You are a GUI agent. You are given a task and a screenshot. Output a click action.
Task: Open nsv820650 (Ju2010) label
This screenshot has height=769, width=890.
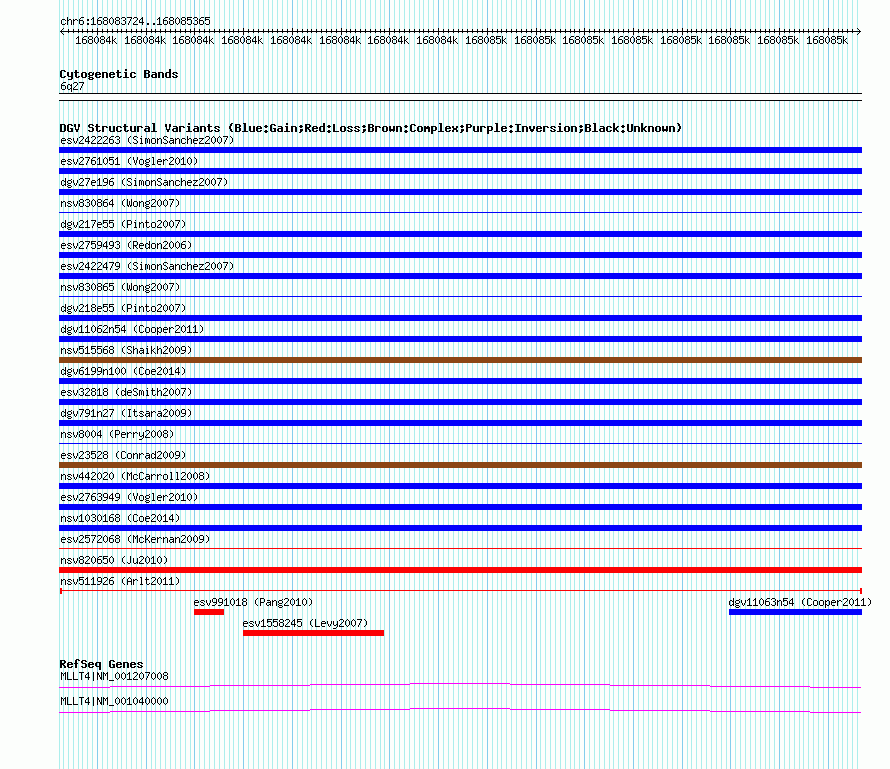[114, 560]
